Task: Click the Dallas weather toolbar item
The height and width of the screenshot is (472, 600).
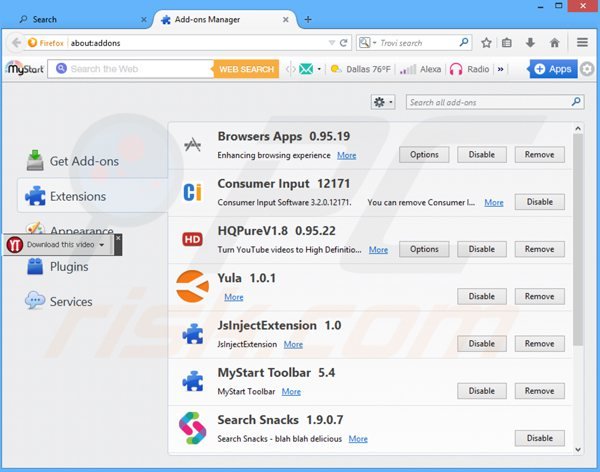Action: (360, 69)
